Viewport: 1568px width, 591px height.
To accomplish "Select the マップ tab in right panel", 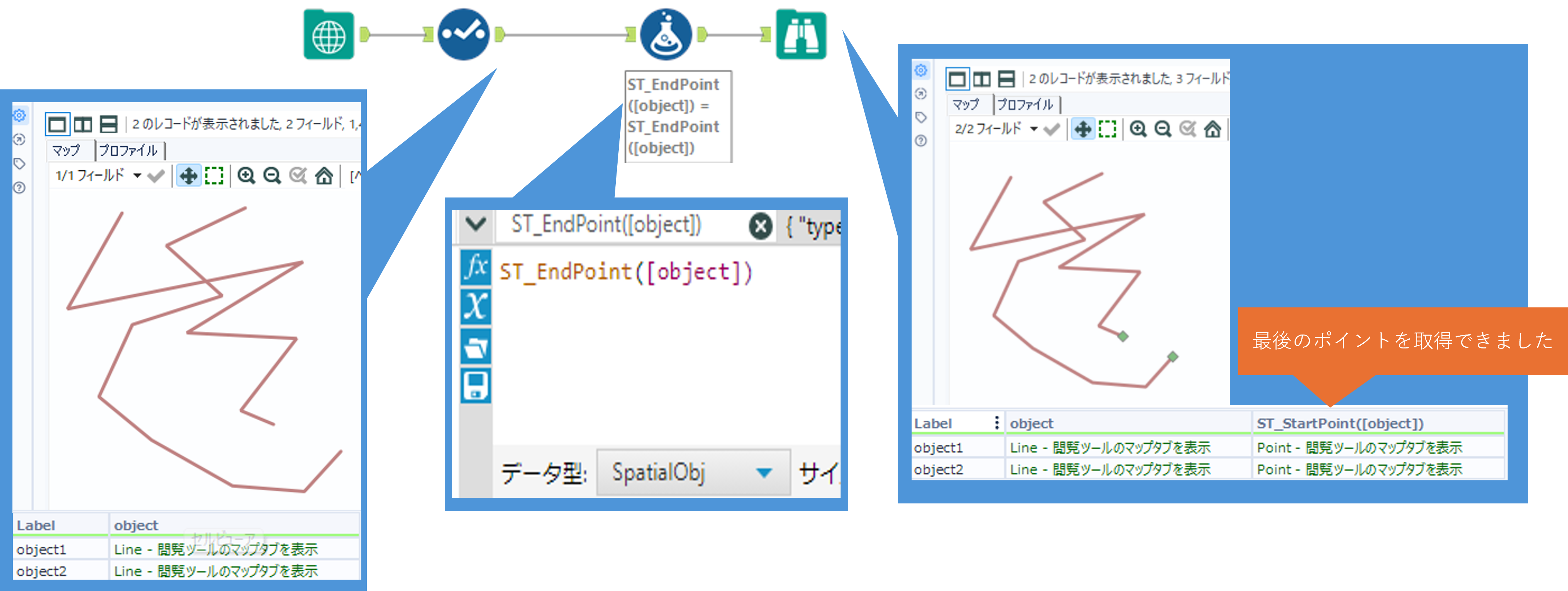I will point(966,105).
